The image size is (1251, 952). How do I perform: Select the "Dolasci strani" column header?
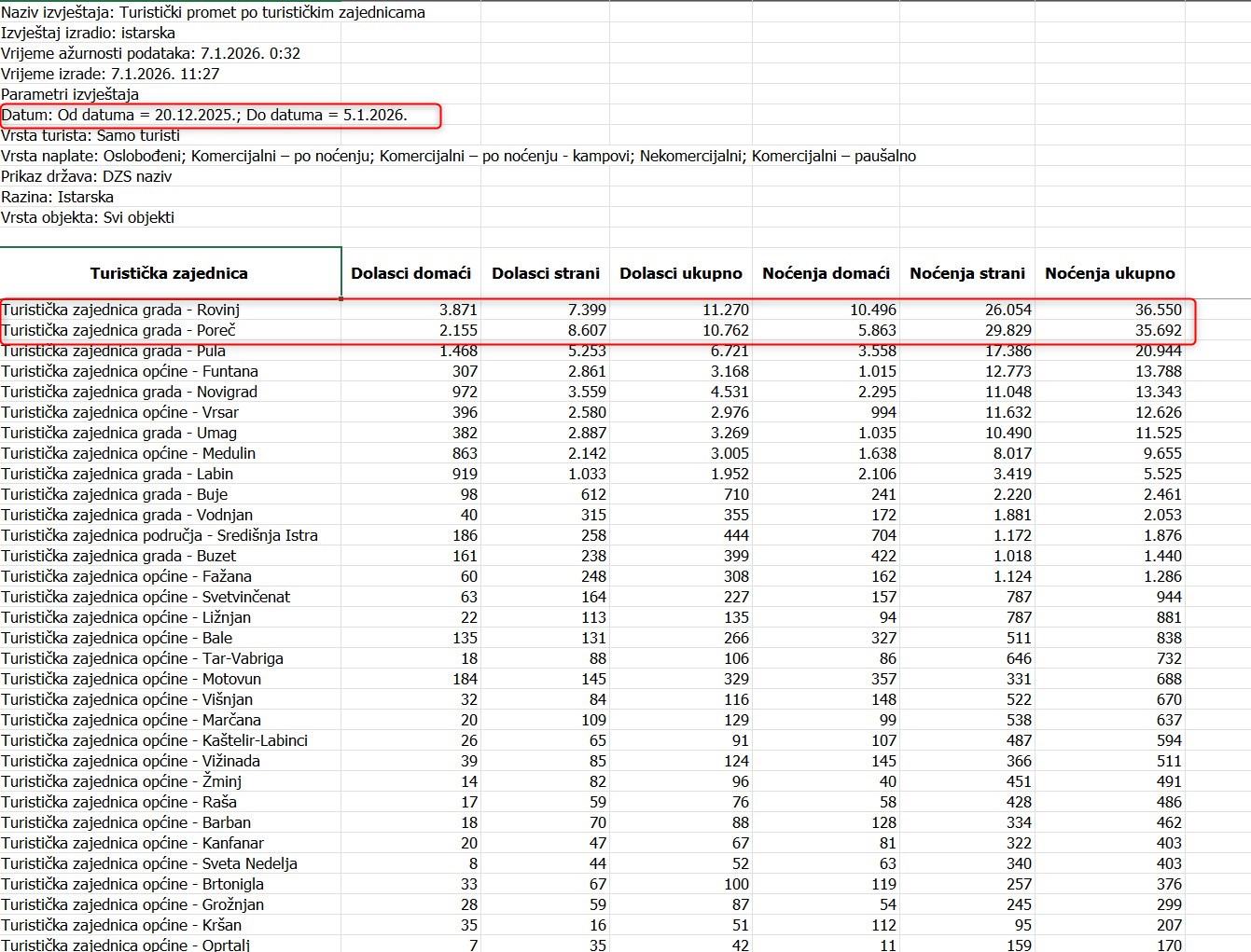click(546, 273)
